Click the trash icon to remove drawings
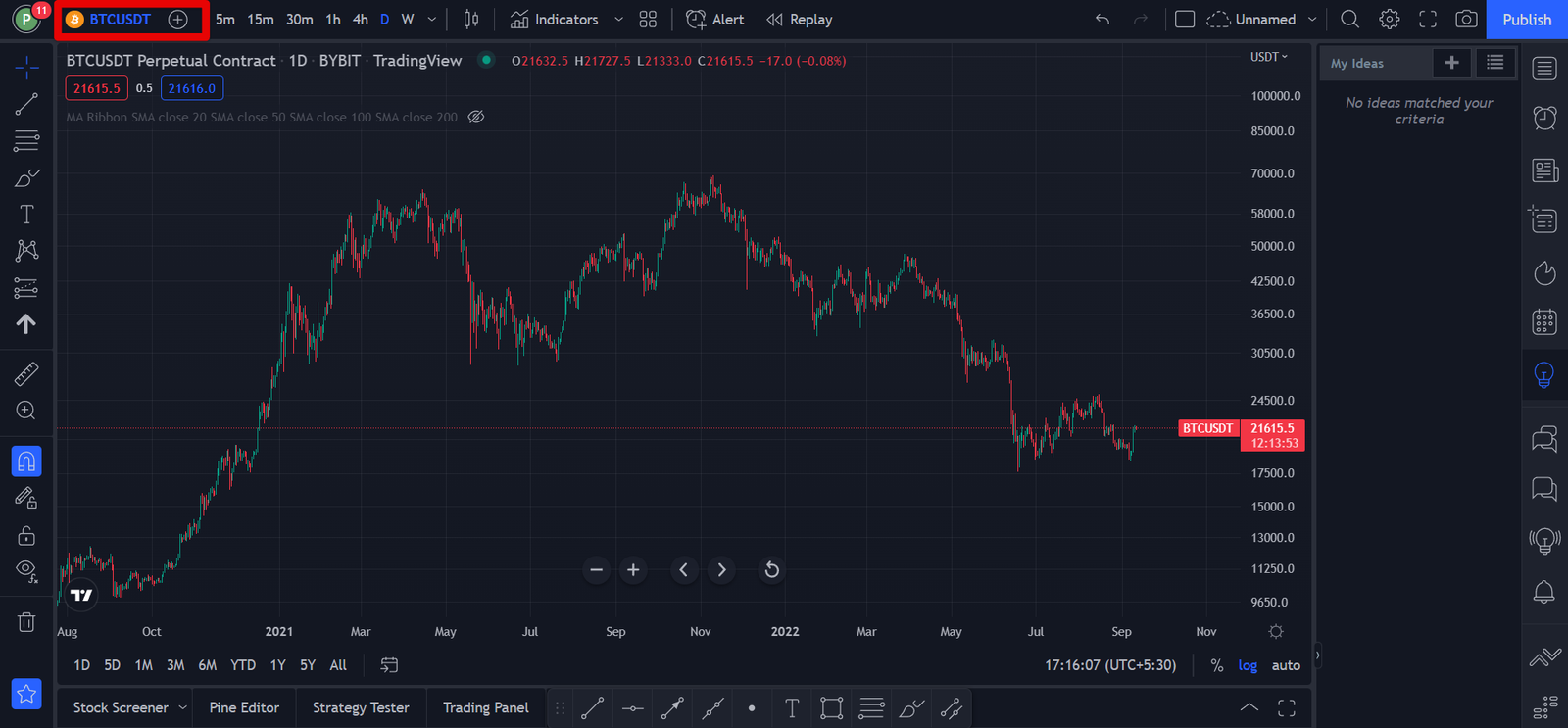Image resolution: width=1568 pixels, height=728 pixels. 26,622
